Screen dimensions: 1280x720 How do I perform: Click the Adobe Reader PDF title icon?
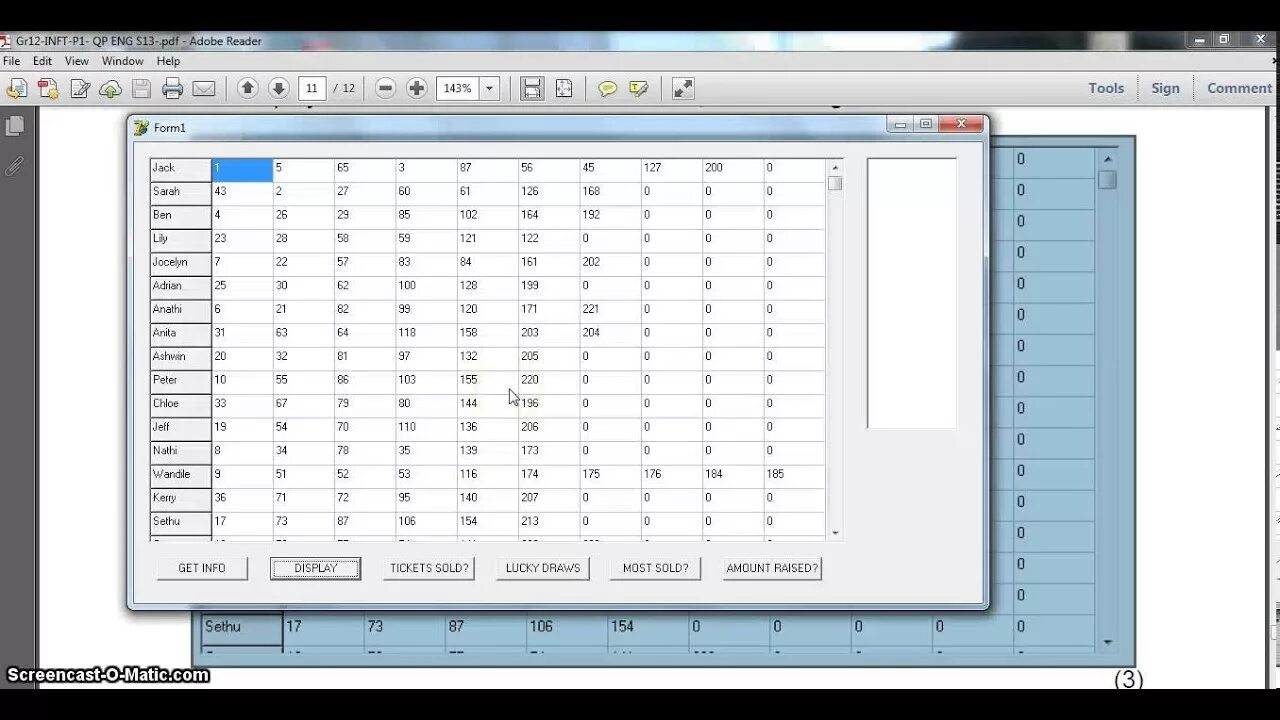click(x=5, y=41)
